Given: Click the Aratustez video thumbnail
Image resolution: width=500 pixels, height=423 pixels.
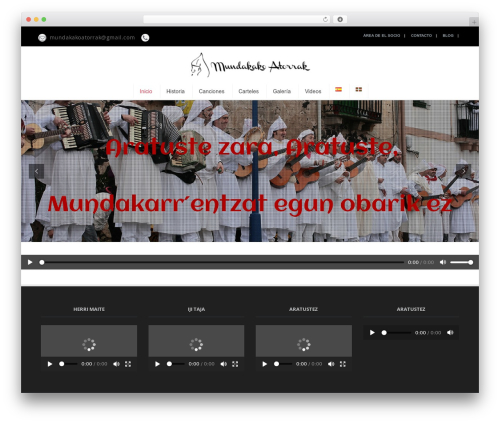Looking at the screenshot, I should (304, 341).
